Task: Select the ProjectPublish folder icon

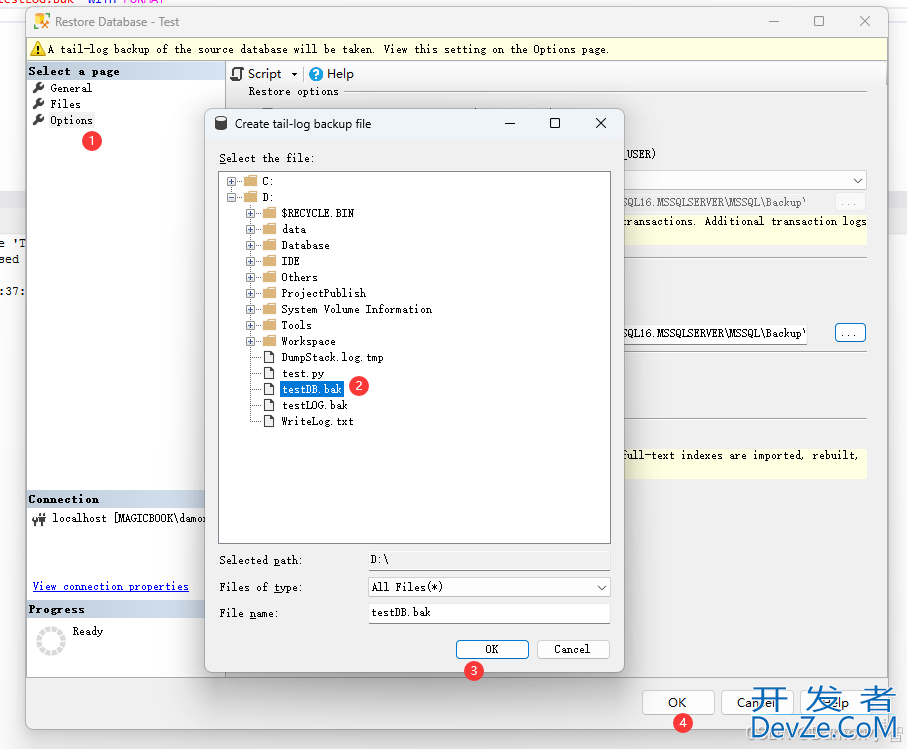Action: pos(270,293)
